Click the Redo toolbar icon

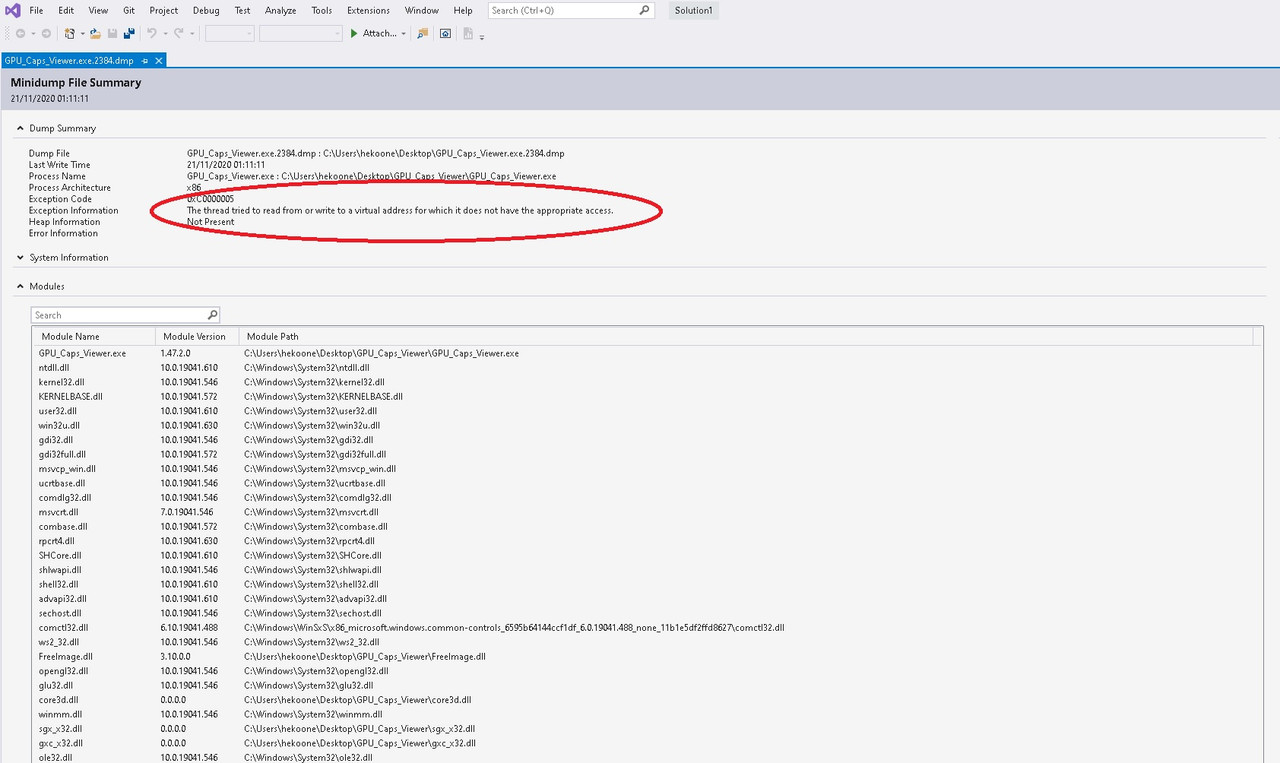point(179,33)
